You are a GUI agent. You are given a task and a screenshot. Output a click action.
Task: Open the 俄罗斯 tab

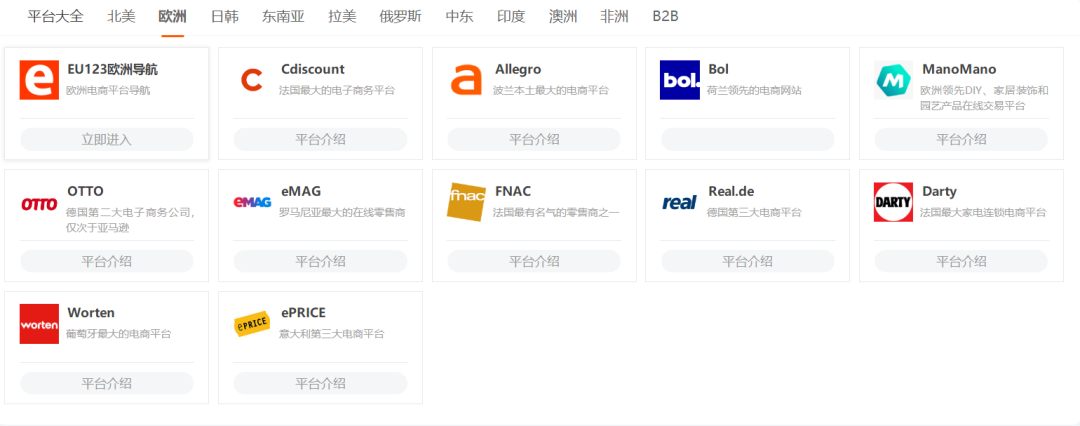[x=401, y=17]
